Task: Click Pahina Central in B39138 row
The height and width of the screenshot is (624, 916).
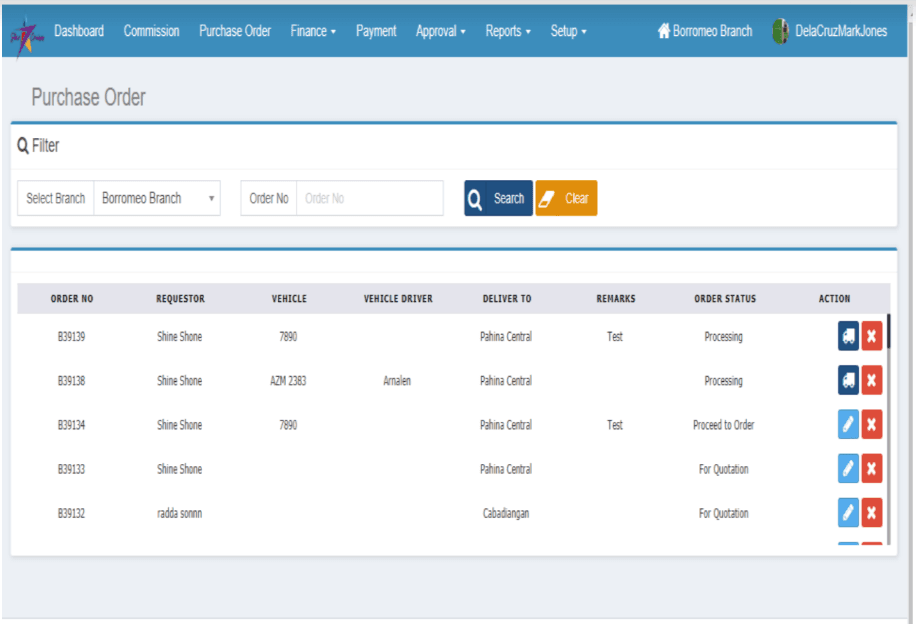Action: (x=506, y=381)
